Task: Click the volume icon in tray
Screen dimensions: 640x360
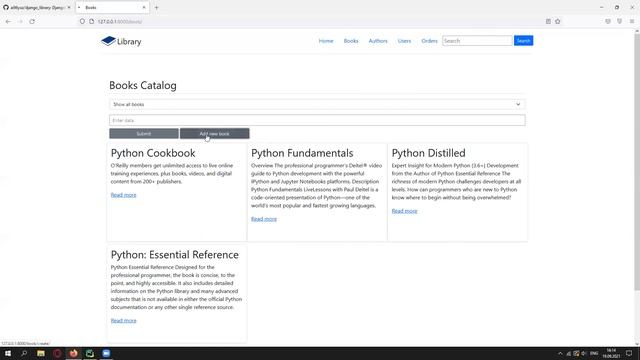Action: coord(584,353)
